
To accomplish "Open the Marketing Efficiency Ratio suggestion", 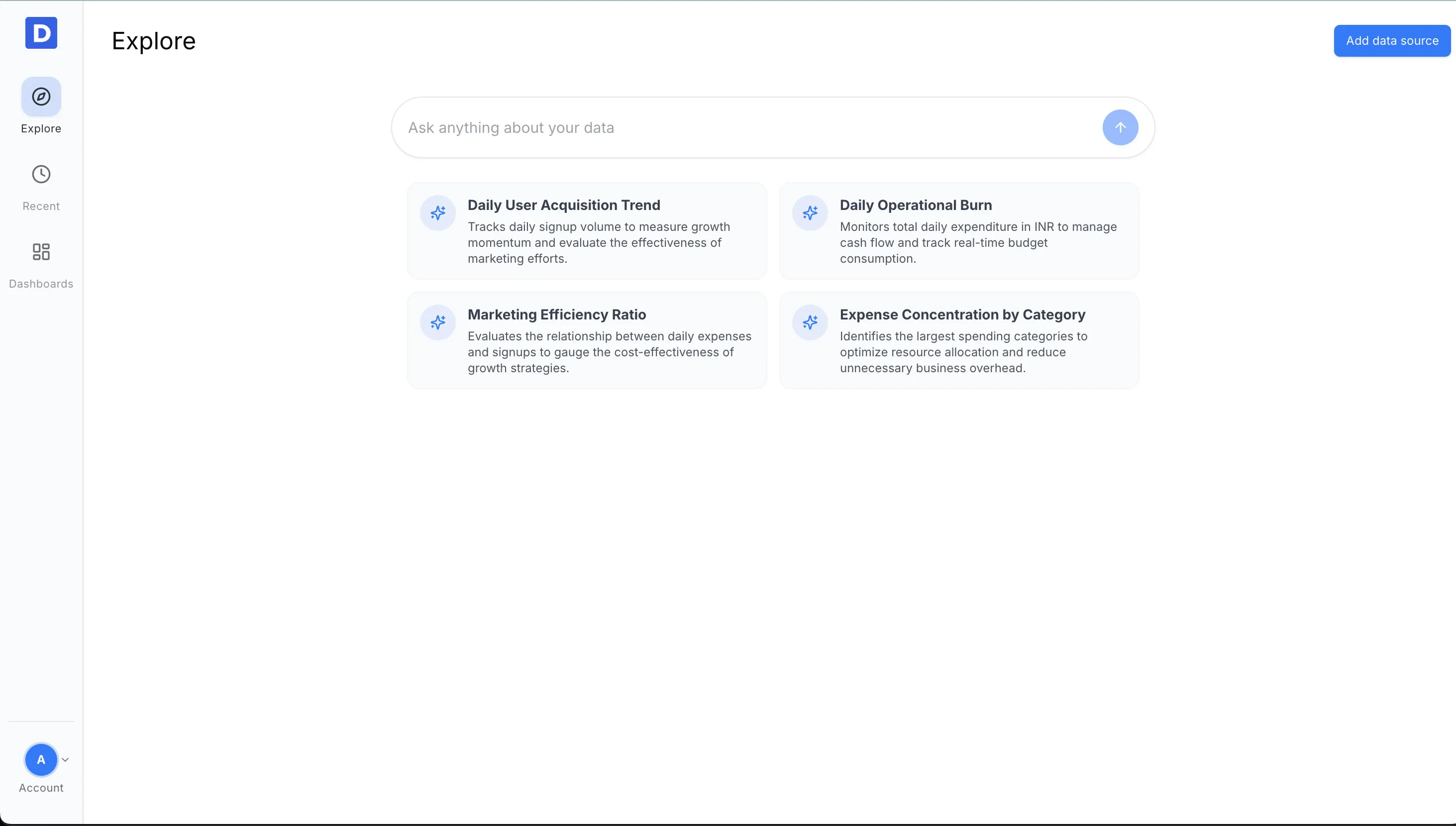I will 587,340.
